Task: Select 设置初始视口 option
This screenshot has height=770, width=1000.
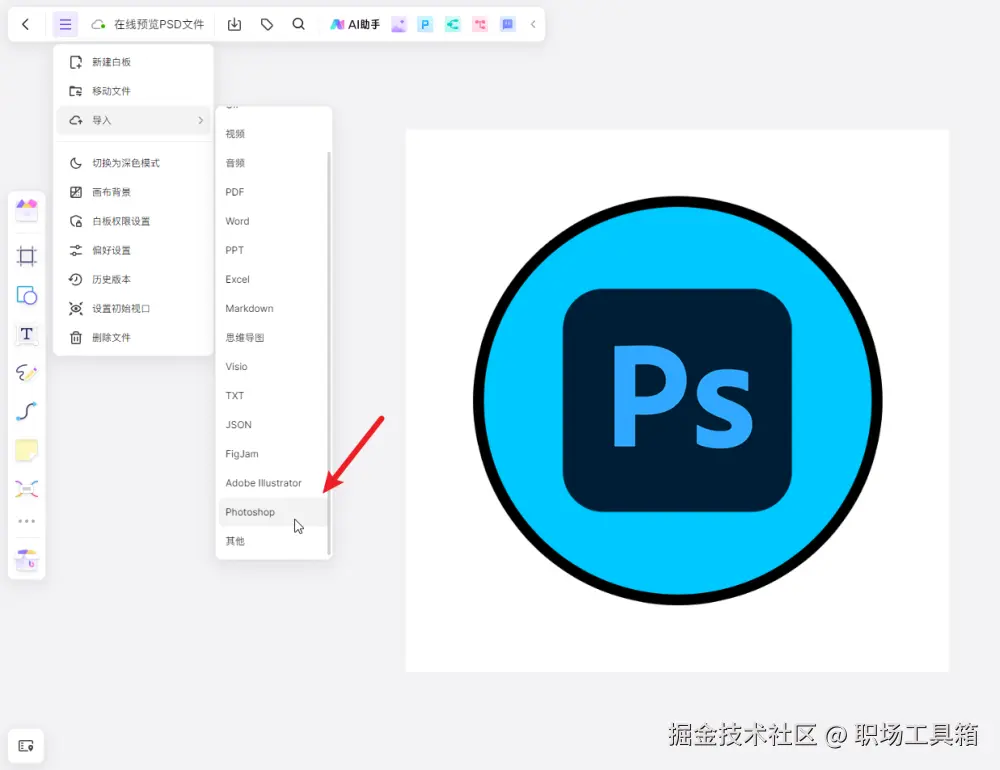Action: 133,309
